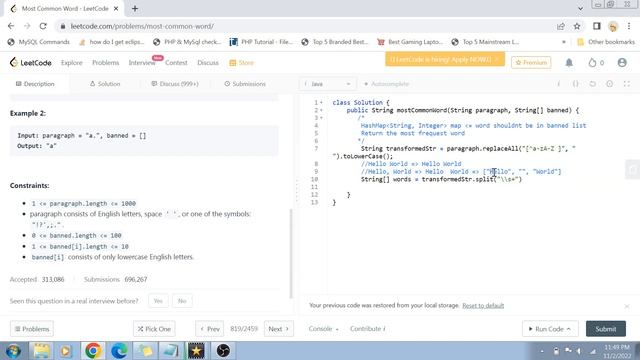Switch to the Submissions tab

point(245,84)
